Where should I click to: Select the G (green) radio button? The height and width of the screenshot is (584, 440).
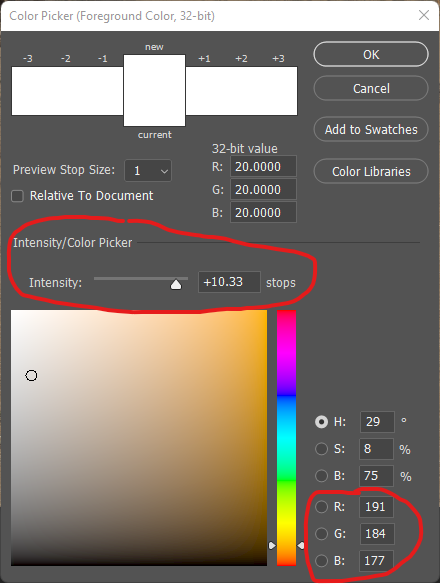(x=322, y=534)
